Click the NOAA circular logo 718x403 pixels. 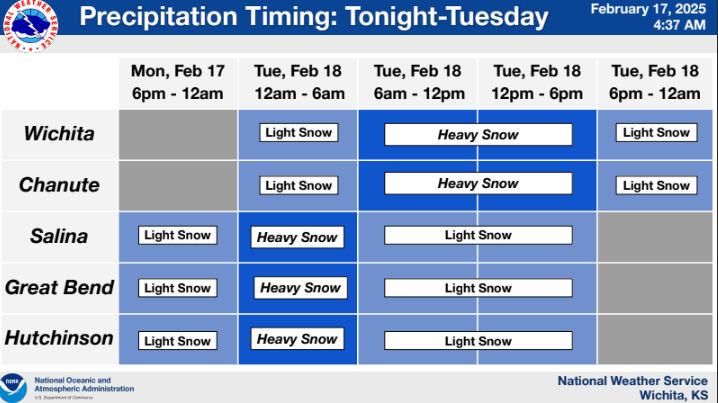coord(13,386)
